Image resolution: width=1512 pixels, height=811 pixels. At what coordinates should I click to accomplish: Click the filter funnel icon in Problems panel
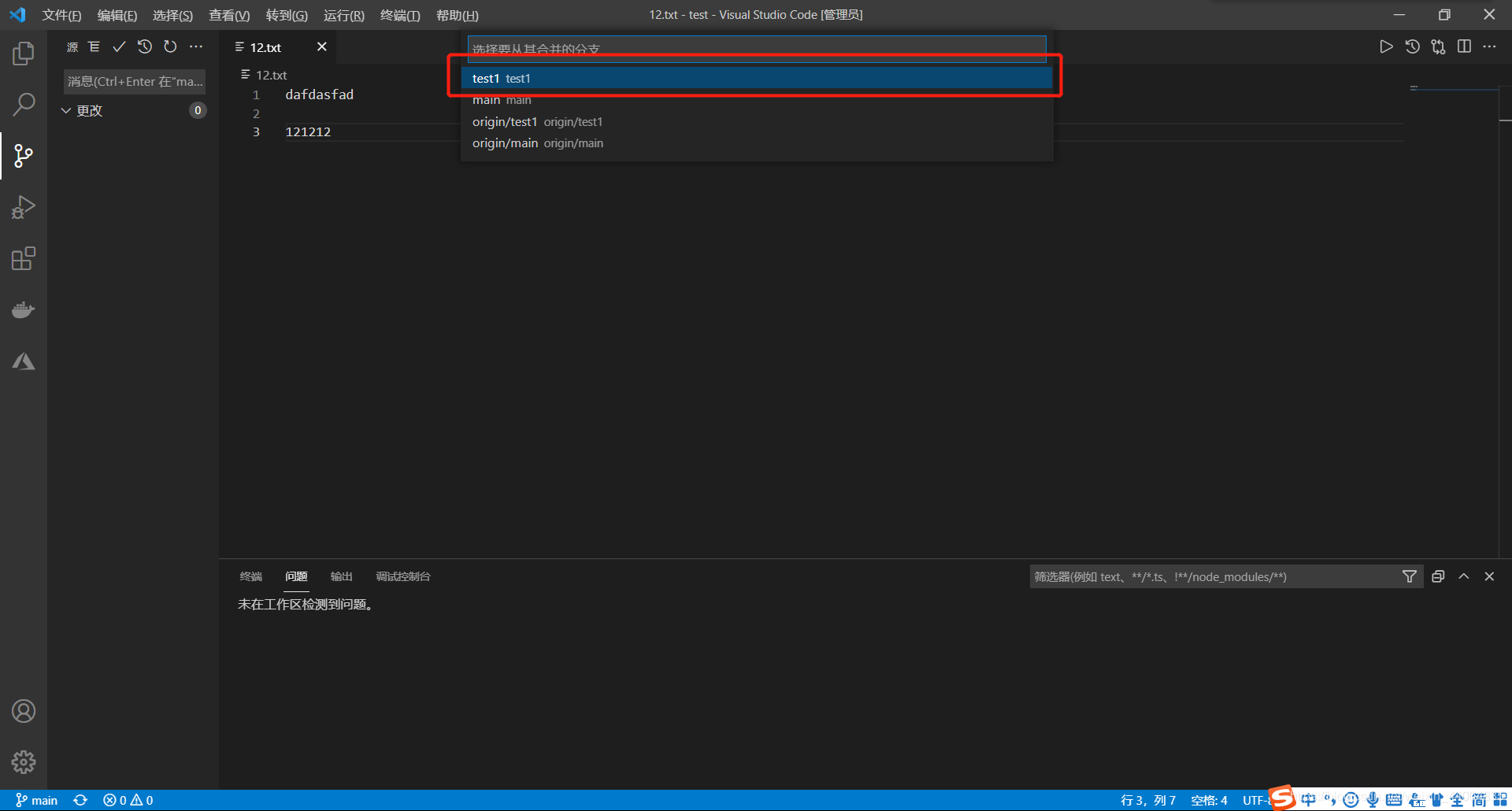[x=1410, y=576]
